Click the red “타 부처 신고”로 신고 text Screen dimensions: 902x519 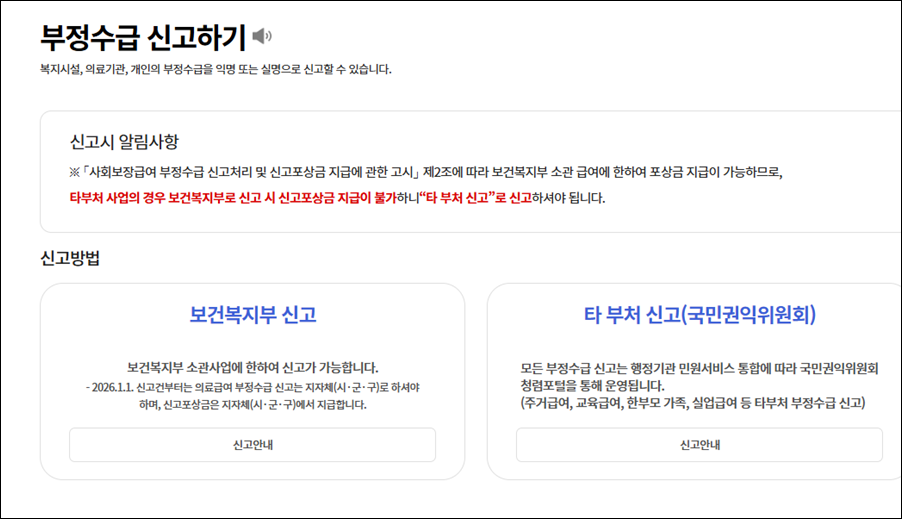(476, 198)
